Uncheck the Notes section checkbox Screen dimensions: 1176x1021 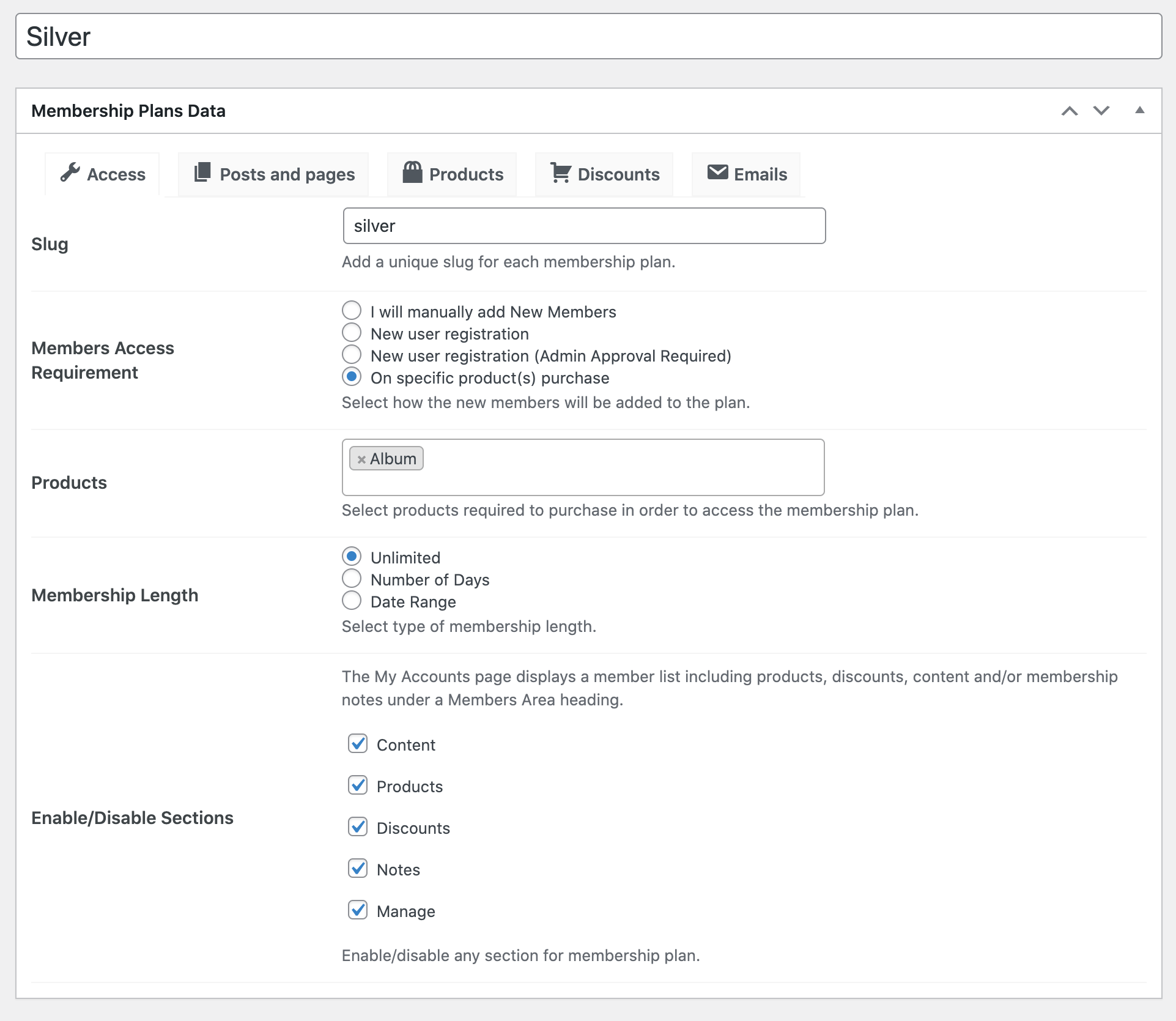(358, 868)
